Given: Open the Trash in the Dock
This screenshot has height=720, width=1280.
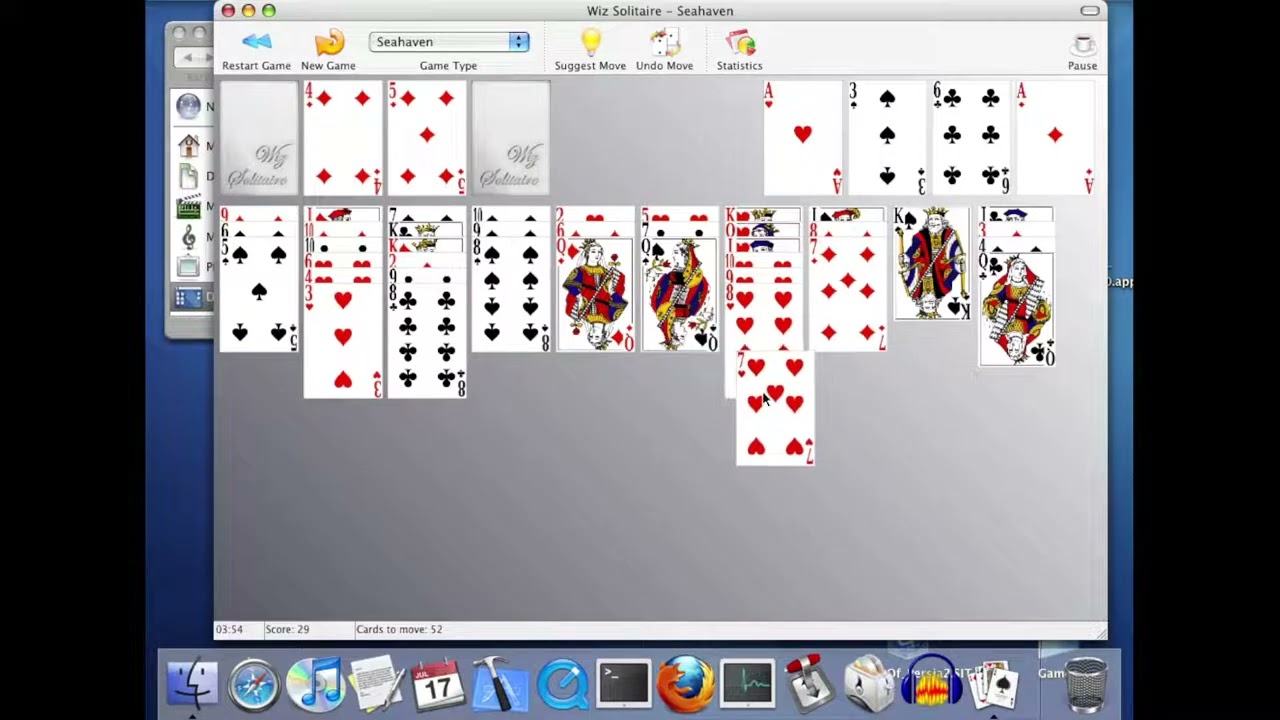Looking at the screenshot, I should click(x=1086, y=684).
